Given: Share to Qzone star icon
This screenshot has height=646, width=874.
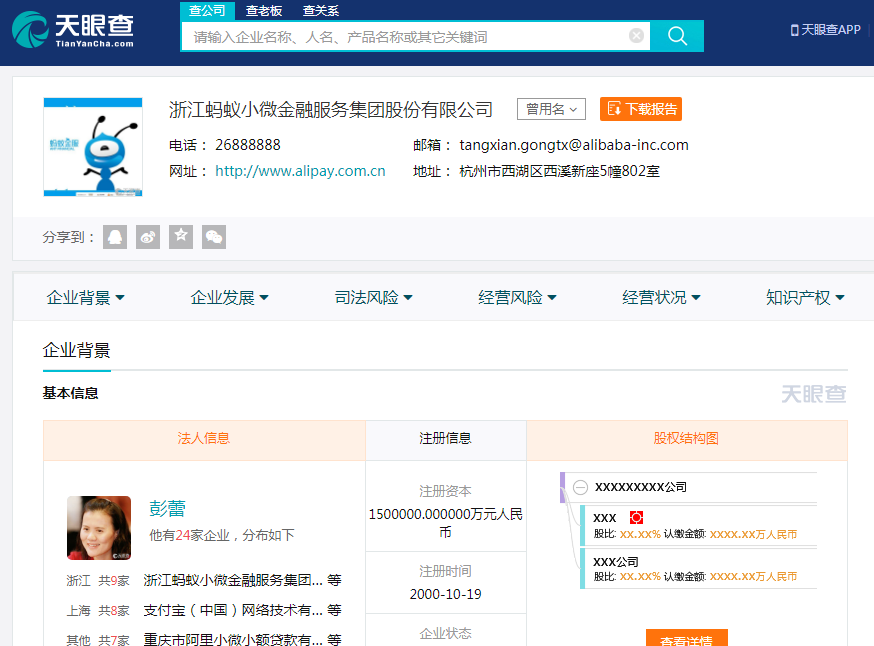Looking at the screenshot, I should [181, 237].
